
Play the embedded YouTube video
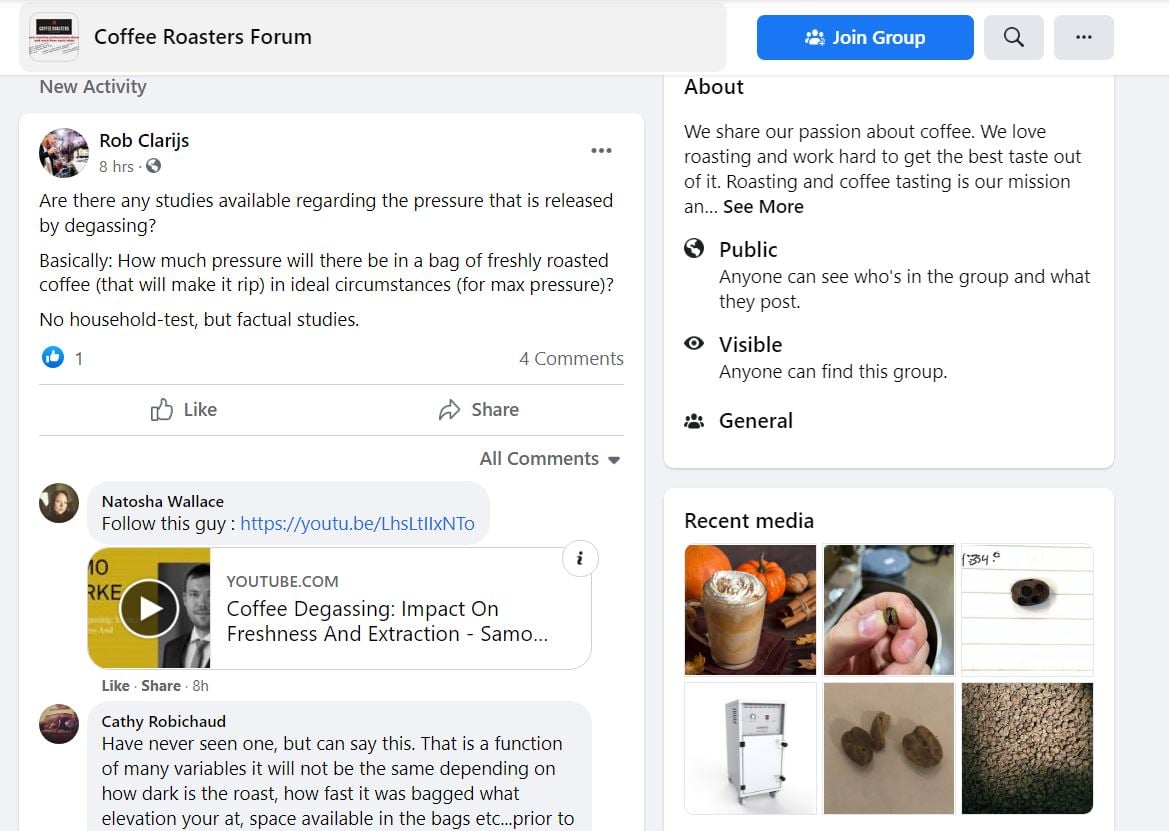[148, 607]
